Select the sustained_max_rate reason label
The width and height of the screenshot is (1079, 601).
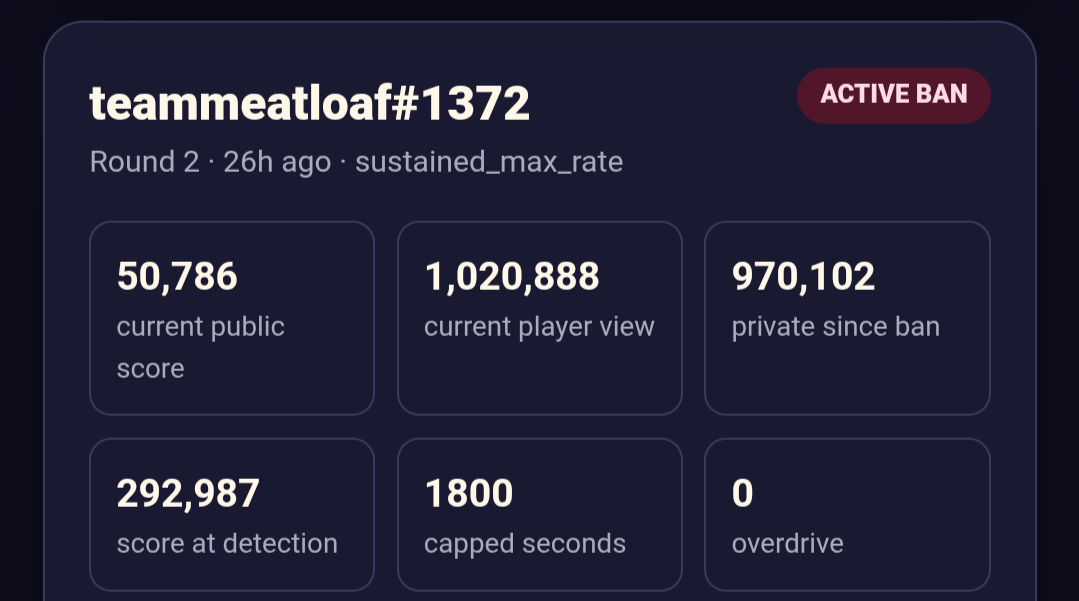pyautogui.click(x=489, y=162)
